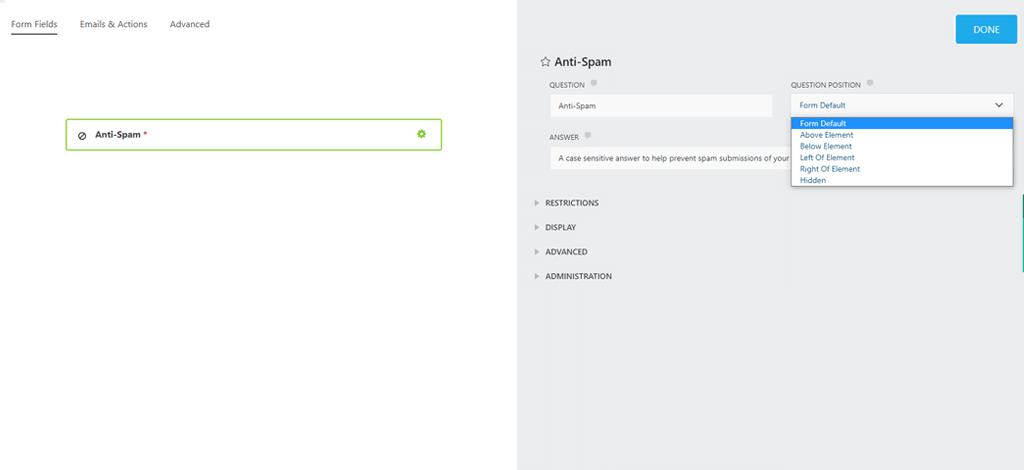1024x470 pixels.
Task: Select 'Above Element' from the position list
Action: pos(826,135)
